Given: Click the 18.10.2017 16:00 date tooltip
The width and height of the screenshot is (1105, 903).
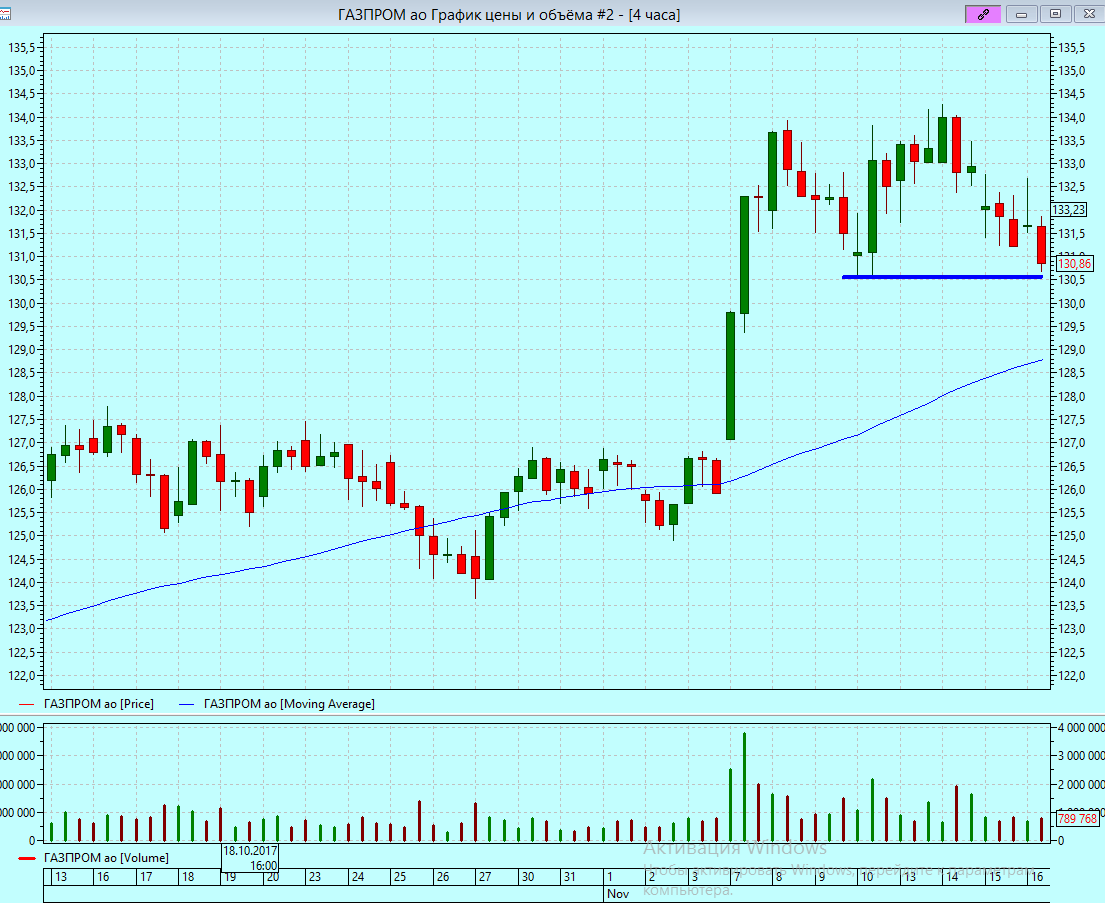Looking at the screenshot, I should click(250, 858).
